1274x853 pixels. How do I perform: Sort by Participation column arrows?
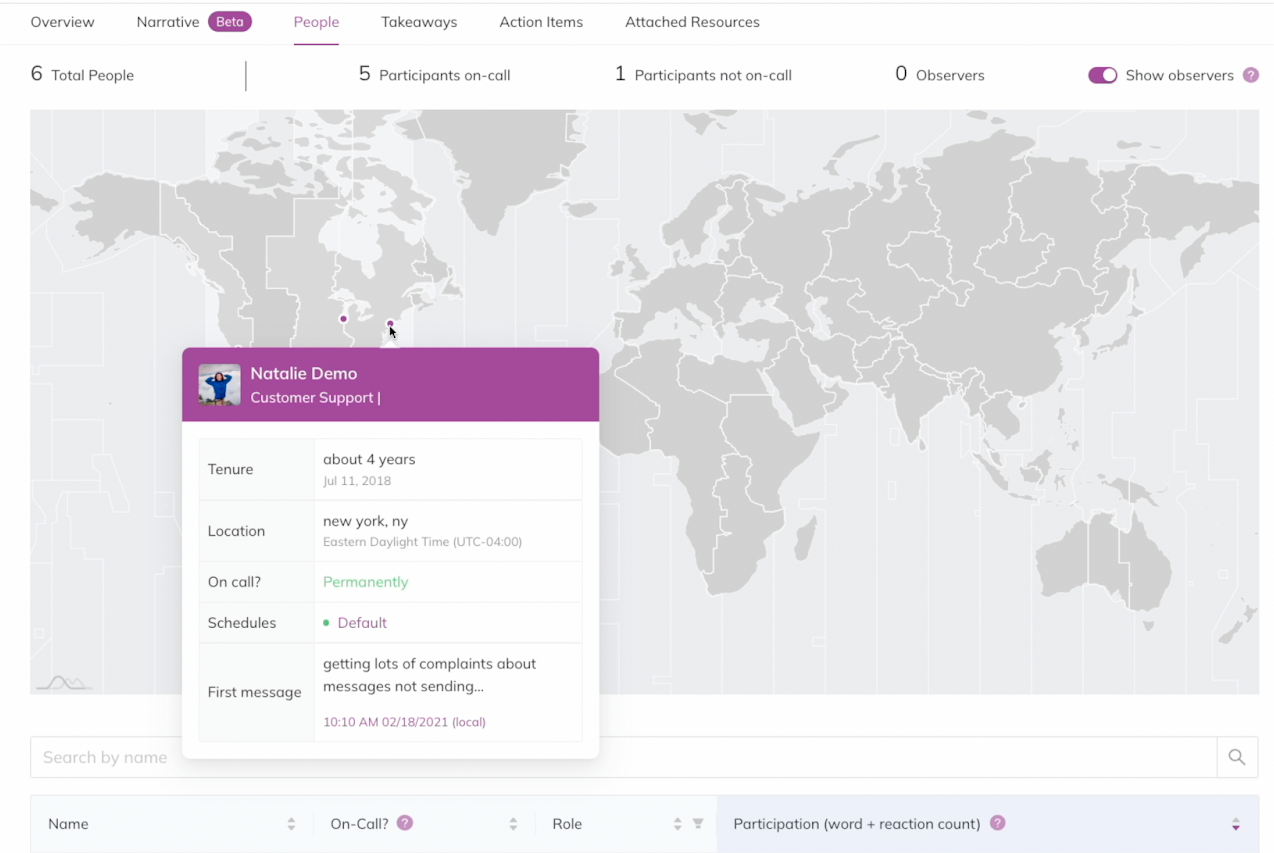[x=1236, y=824]
